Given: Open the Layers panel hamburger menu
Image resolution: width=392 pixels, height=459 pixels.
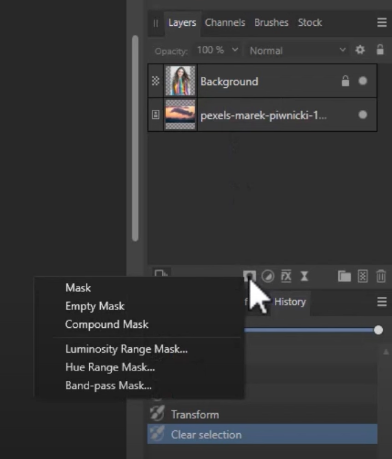Looking at the screenshot, I should (382, 23).
